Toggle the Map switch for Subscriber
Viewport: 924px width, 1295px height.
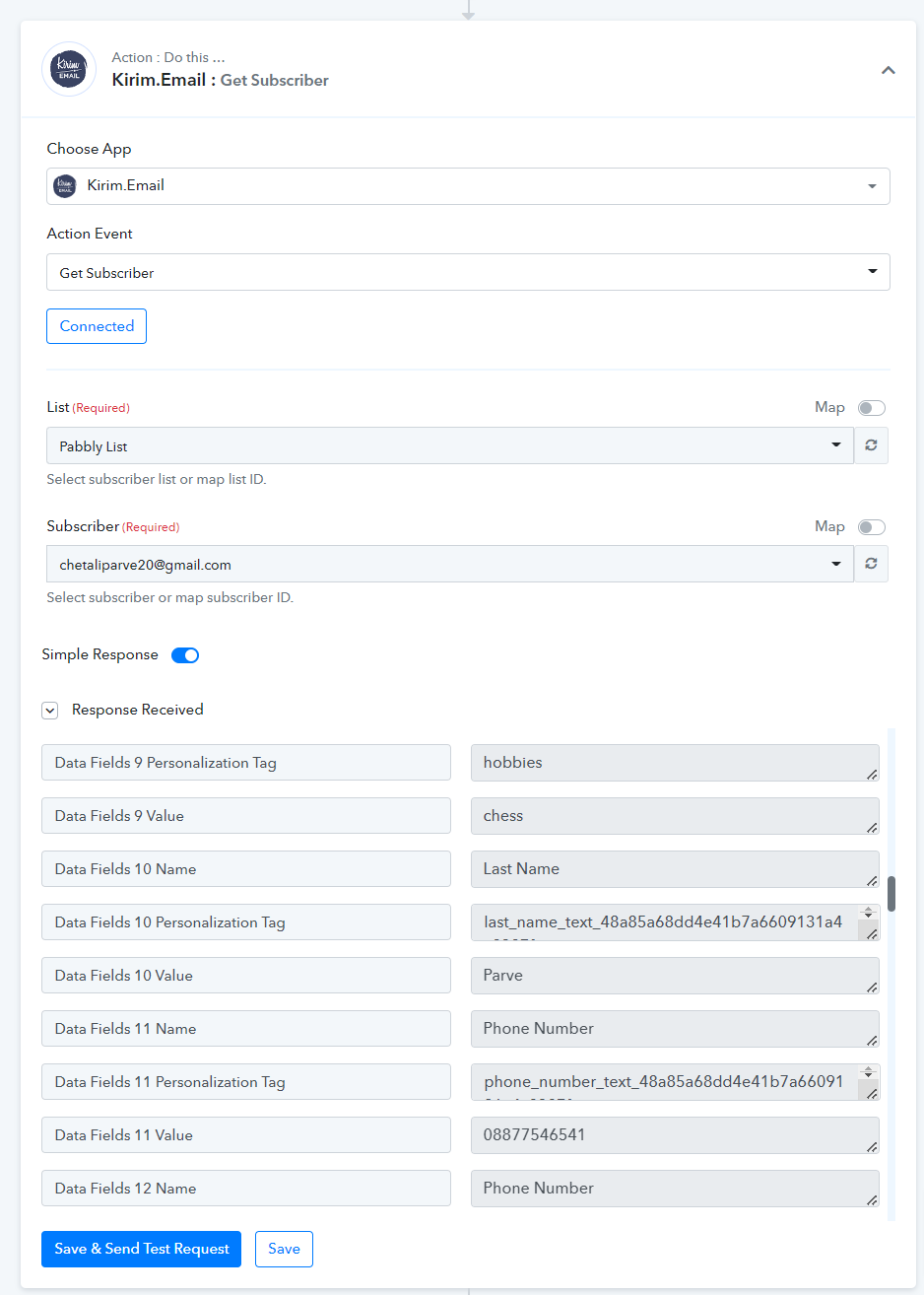click(872, 527)
